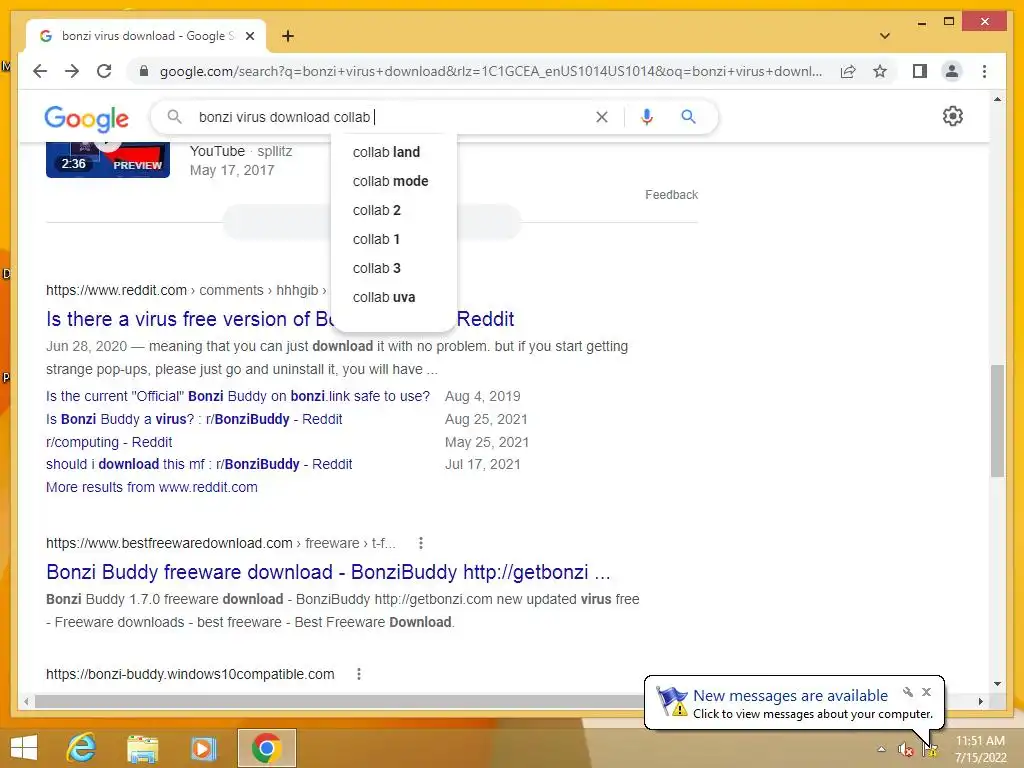Screen dimensions: 1024x768
Task: Bookmark this page with the star
Action: click(x=880, y=71)
